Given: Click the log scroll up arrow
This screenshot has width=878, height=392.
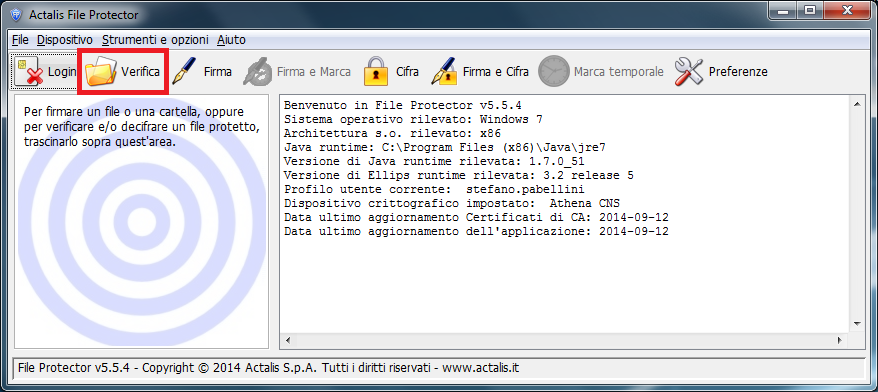Looking at the screenshot, I should pos(856,104).
